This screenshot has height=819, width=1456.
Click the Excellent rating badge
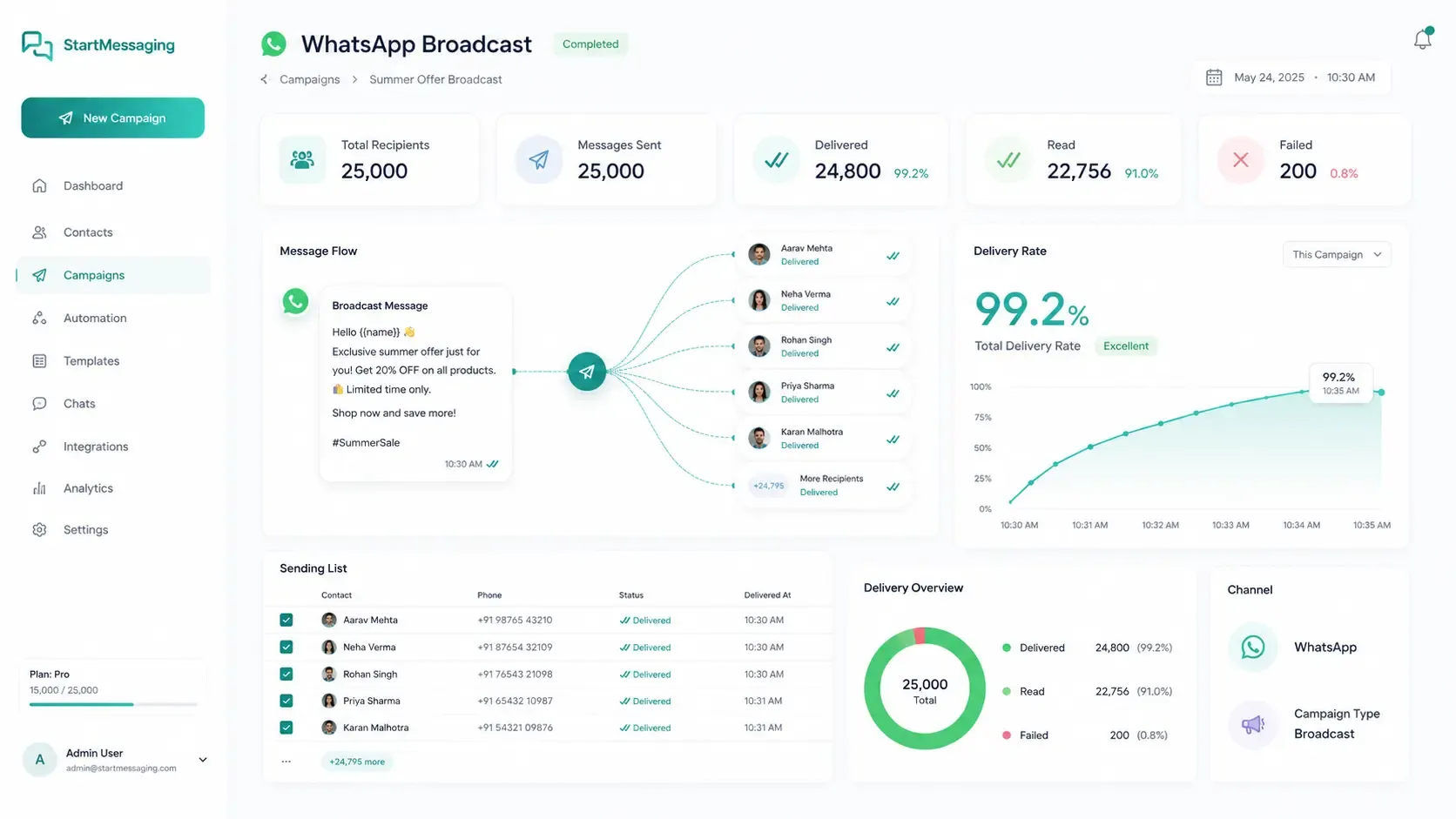(x=1126, y=346)
